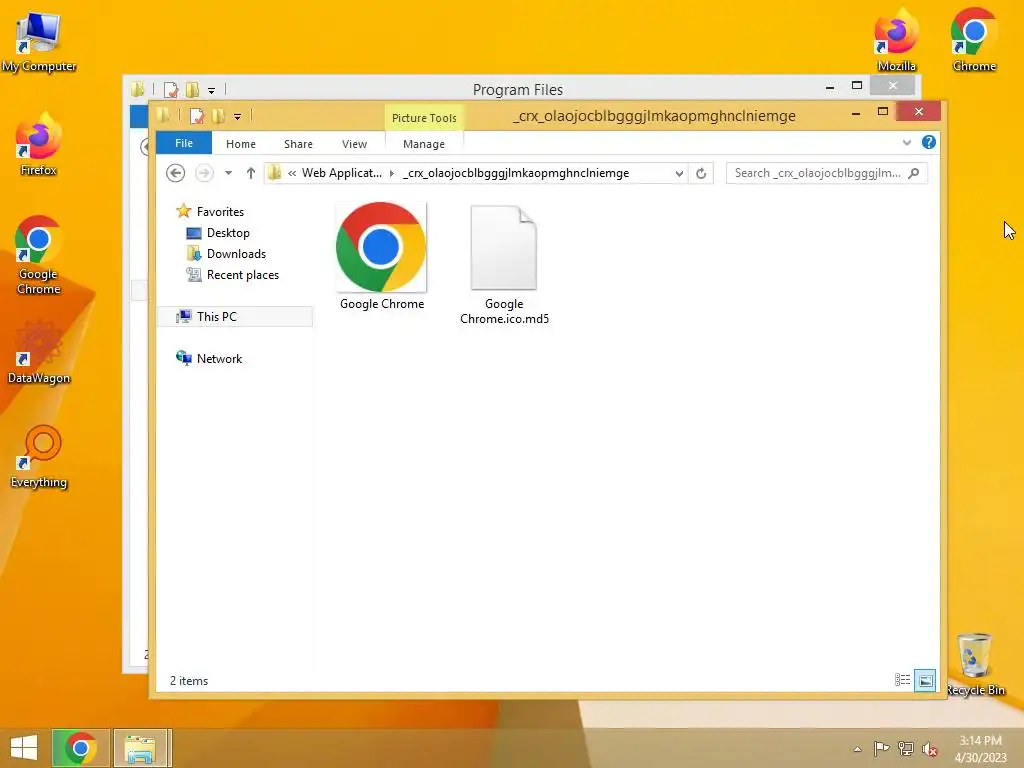The width and height of the screenshot is (1024, 768).
Task: Switch to the View ribbon tab
Action: click(354, 144)
